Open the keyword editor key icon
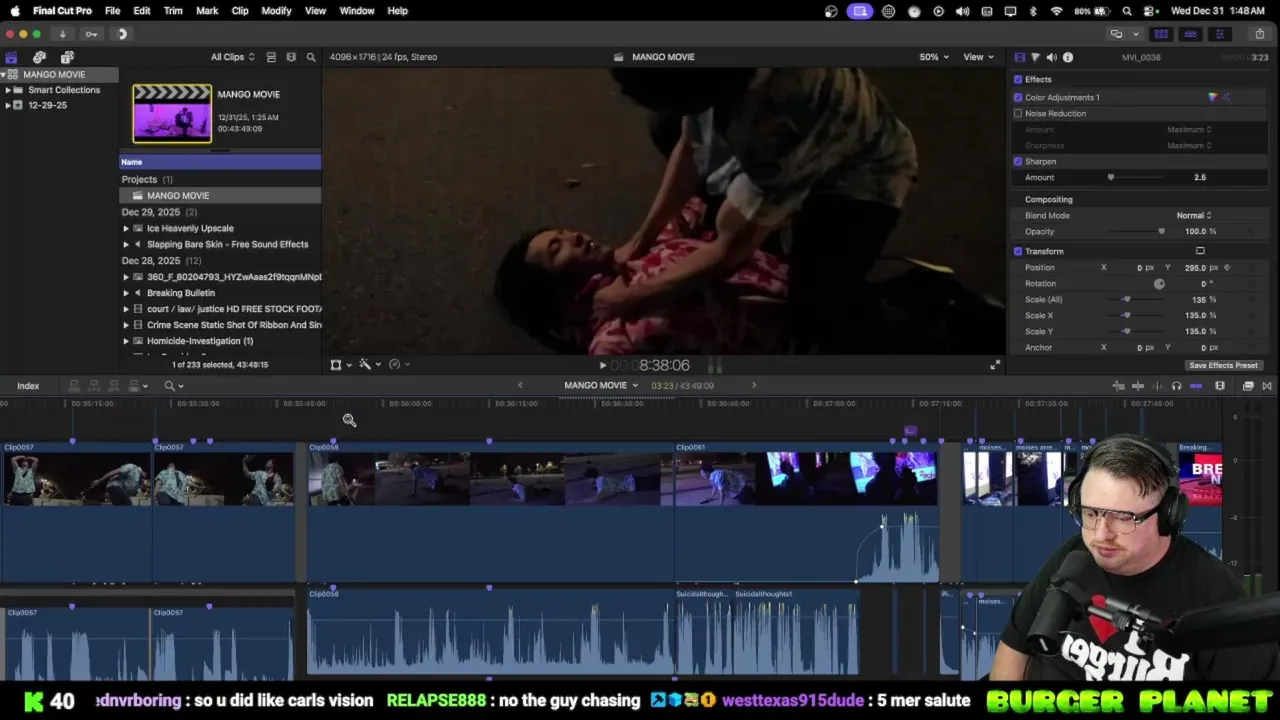The height and width of the screenshot is (720, 1280). tap(91, 34)
